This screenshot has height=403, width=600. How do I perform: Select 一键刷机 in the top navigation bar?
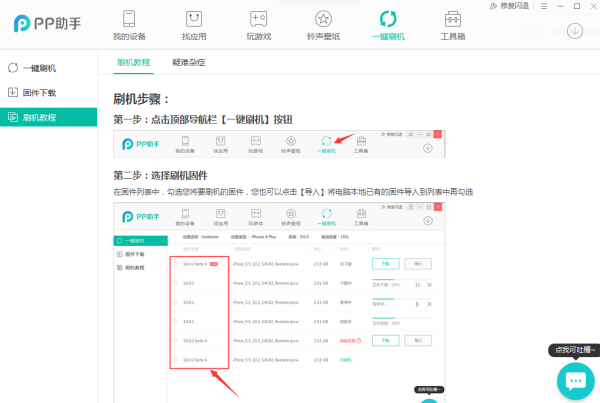388,25
